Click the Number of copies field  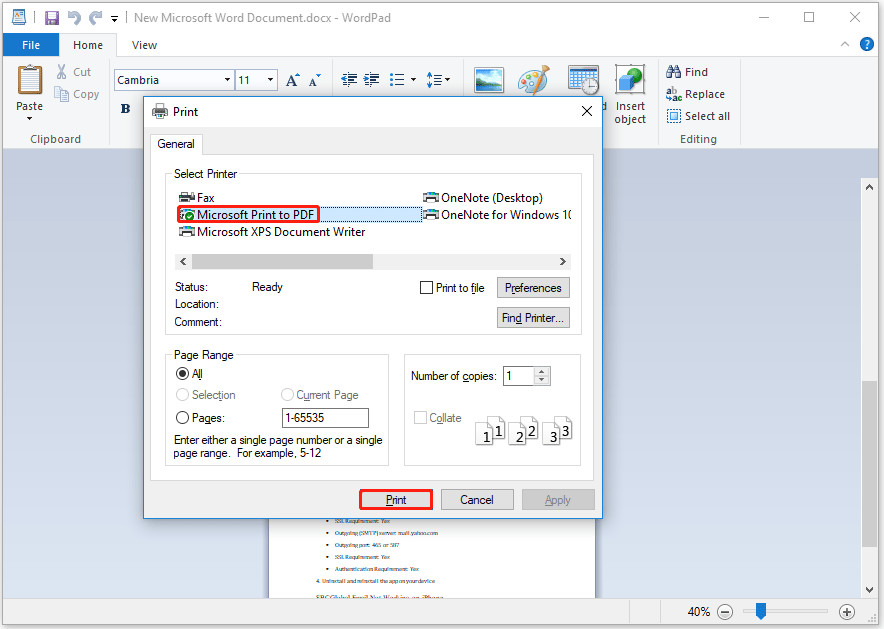[519, 376]
